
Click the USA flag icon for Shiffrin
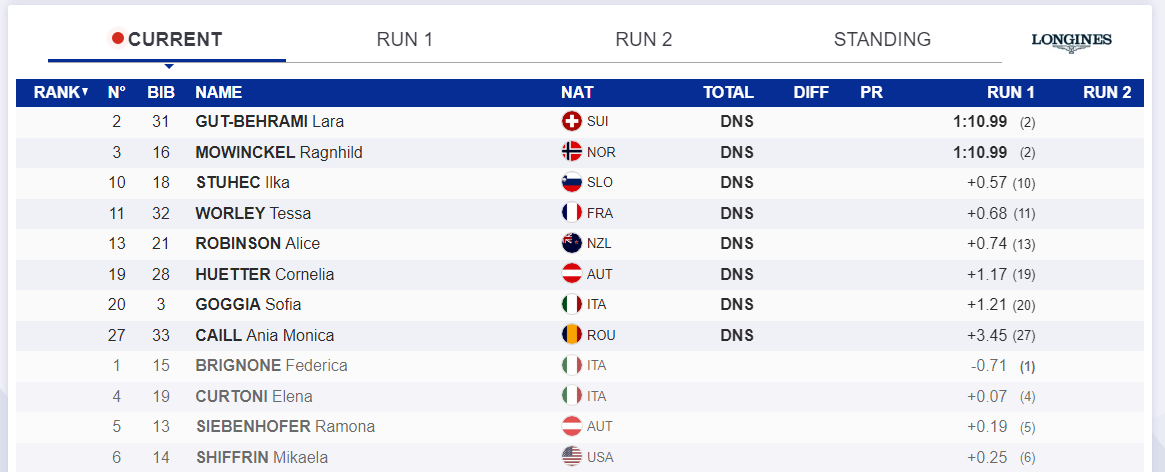pos(572,457)
